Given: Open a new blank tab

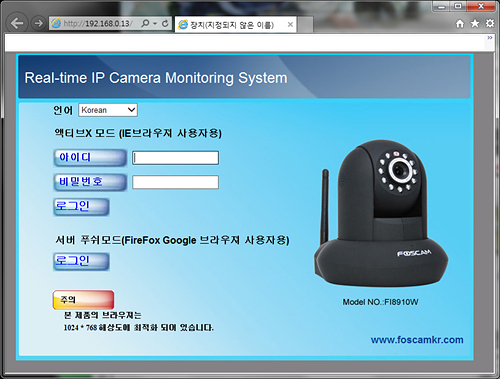Looking at the screenshot, I should 305,25.
